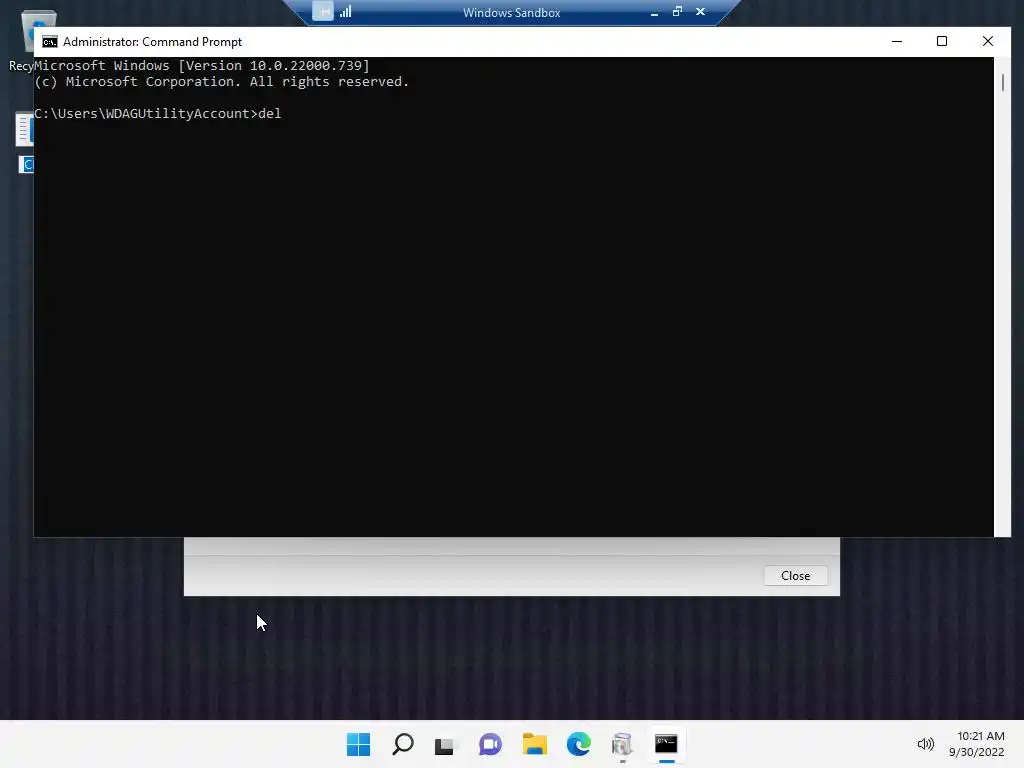The image size is (1024, 768).
Task: Launch the Chat app from taskbar
Action: click(490, 744)
